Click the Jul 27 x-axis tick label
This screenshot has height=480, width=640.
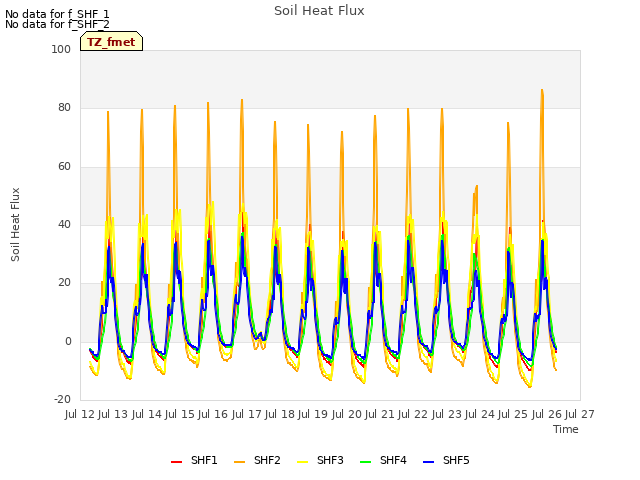tap(580, 414)
